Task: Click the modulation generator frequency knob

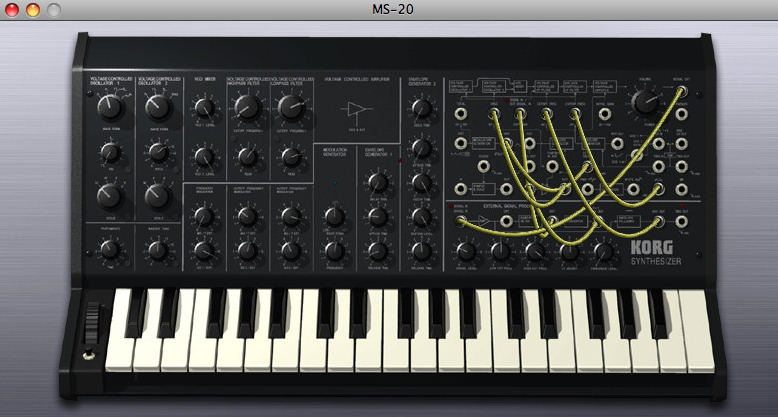Action: [333, 249]
